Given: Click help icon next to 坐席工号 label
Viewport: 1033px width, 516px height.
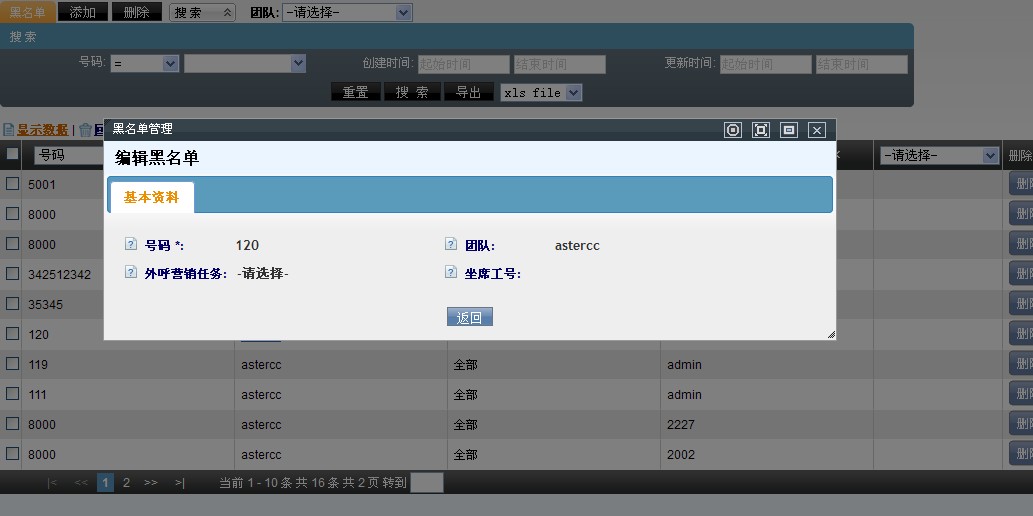Looking at the screenshot, I should pyautogui.click(x=451, y=272).
